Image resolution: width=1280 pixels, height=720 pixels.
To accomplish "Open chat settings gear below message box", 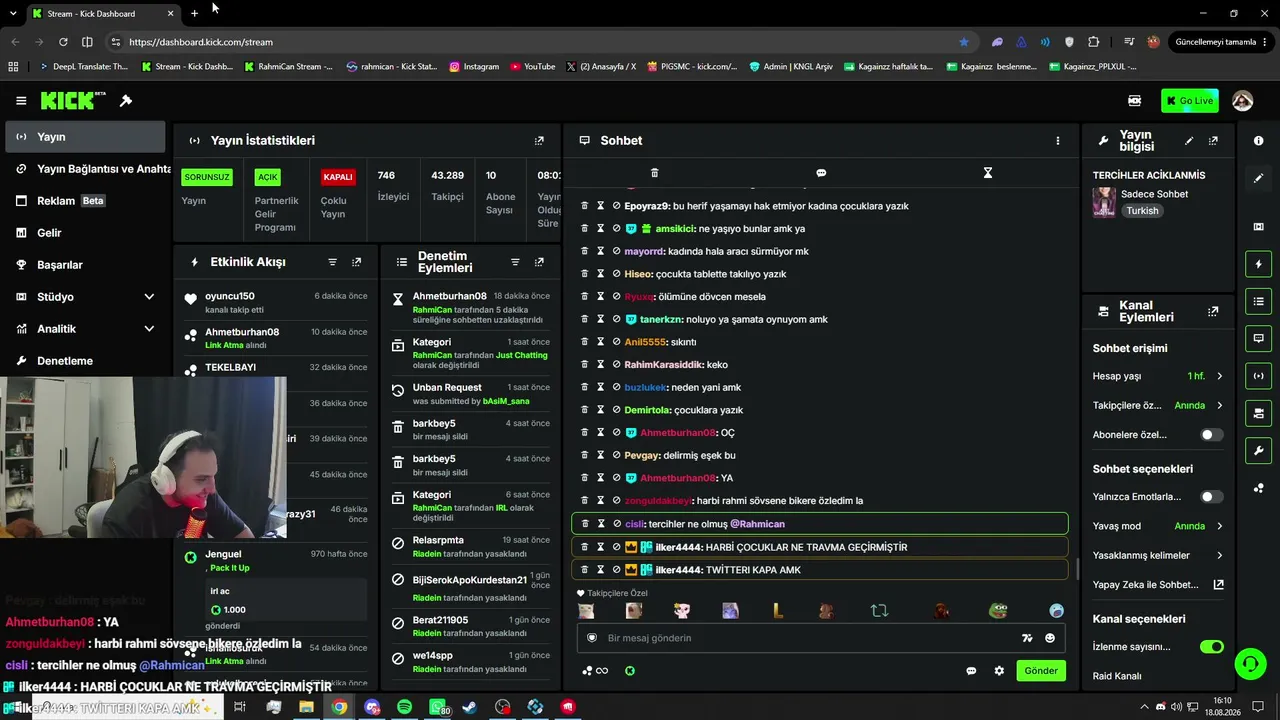I will point(999,671).
